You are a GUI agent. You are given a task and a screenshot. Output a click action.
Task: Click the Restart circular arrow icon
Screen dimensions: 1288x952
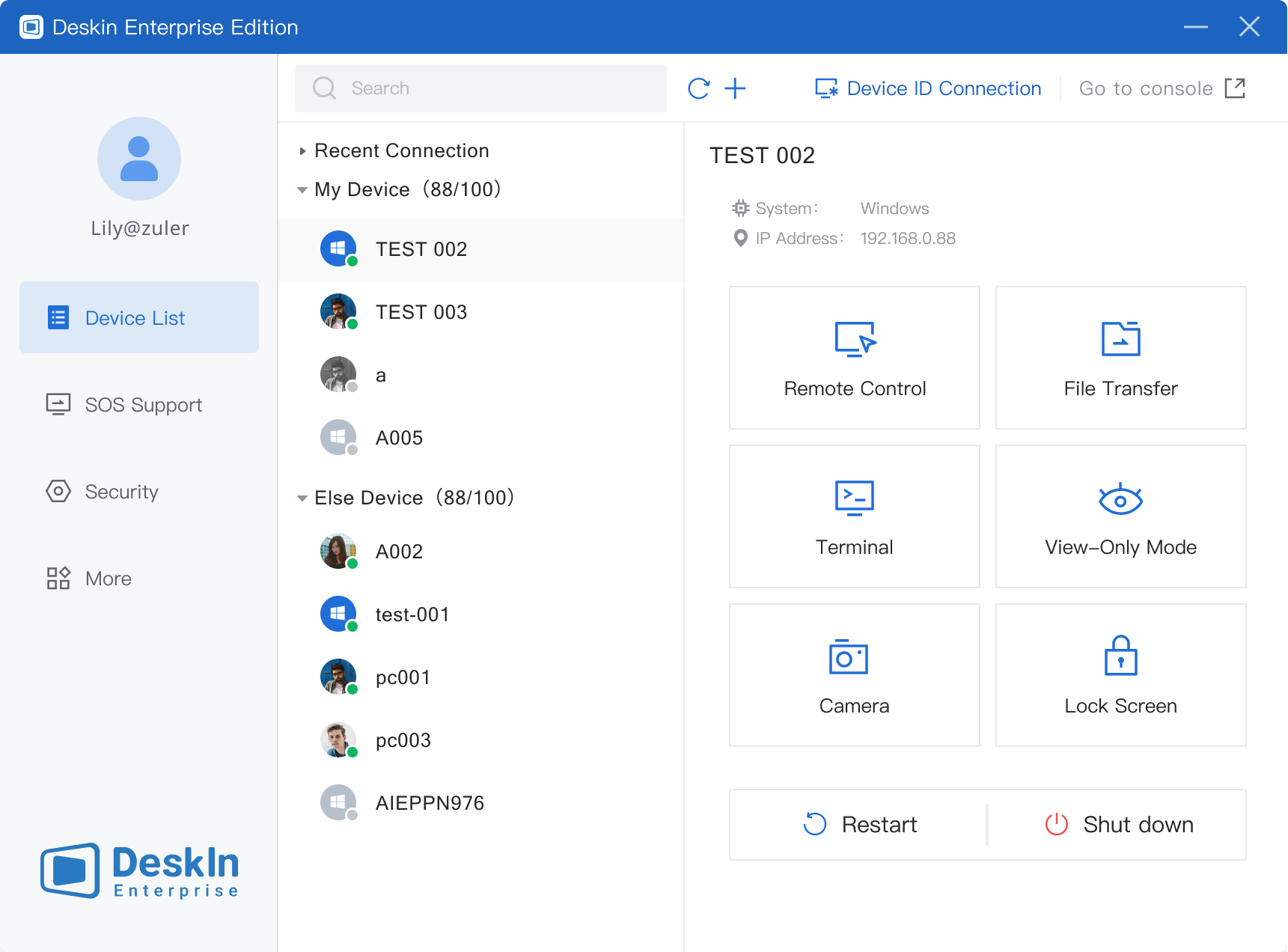click(x=815, y=824)
